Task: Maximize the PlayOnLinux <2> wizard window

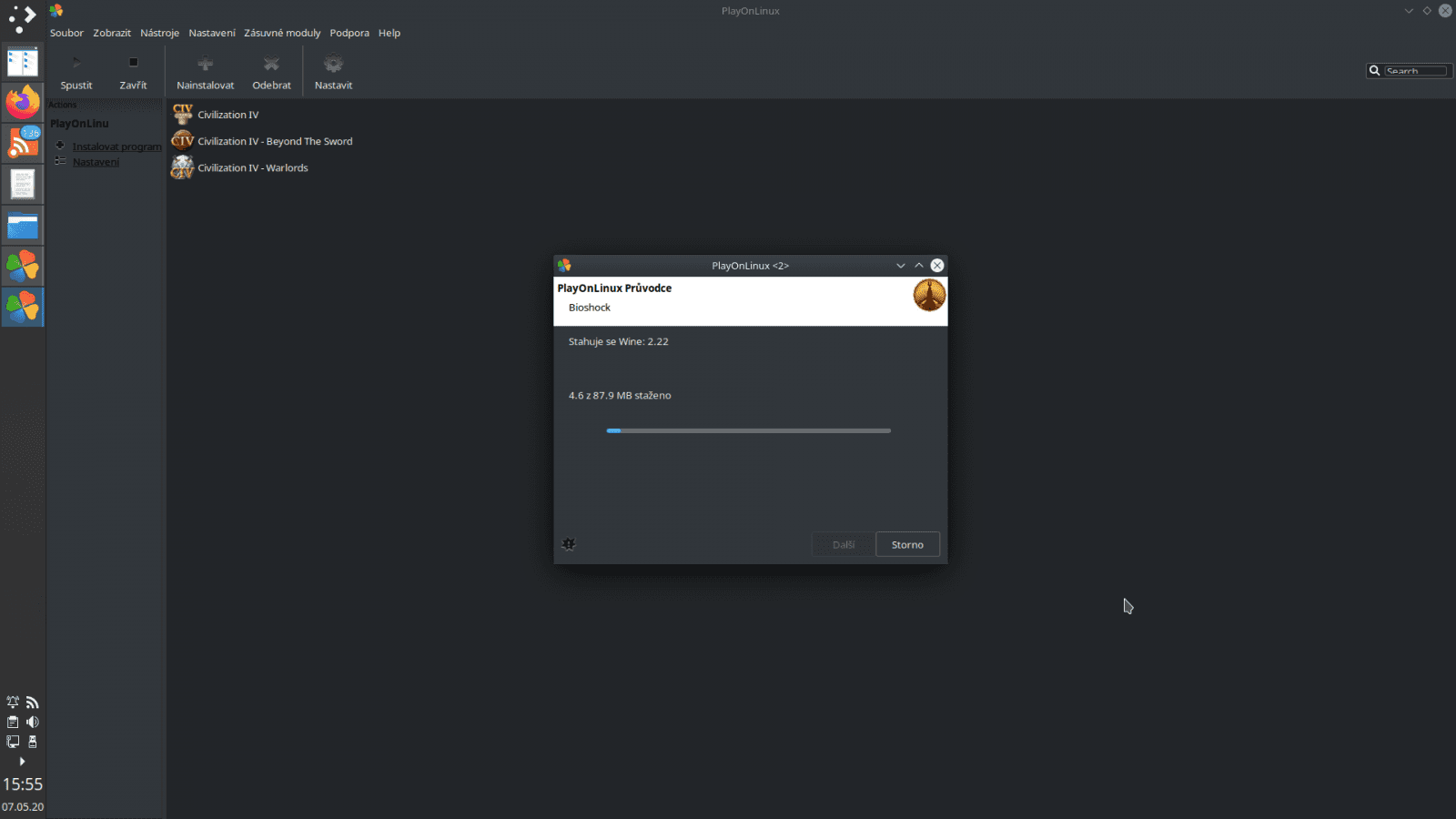Action: point(919,266)
